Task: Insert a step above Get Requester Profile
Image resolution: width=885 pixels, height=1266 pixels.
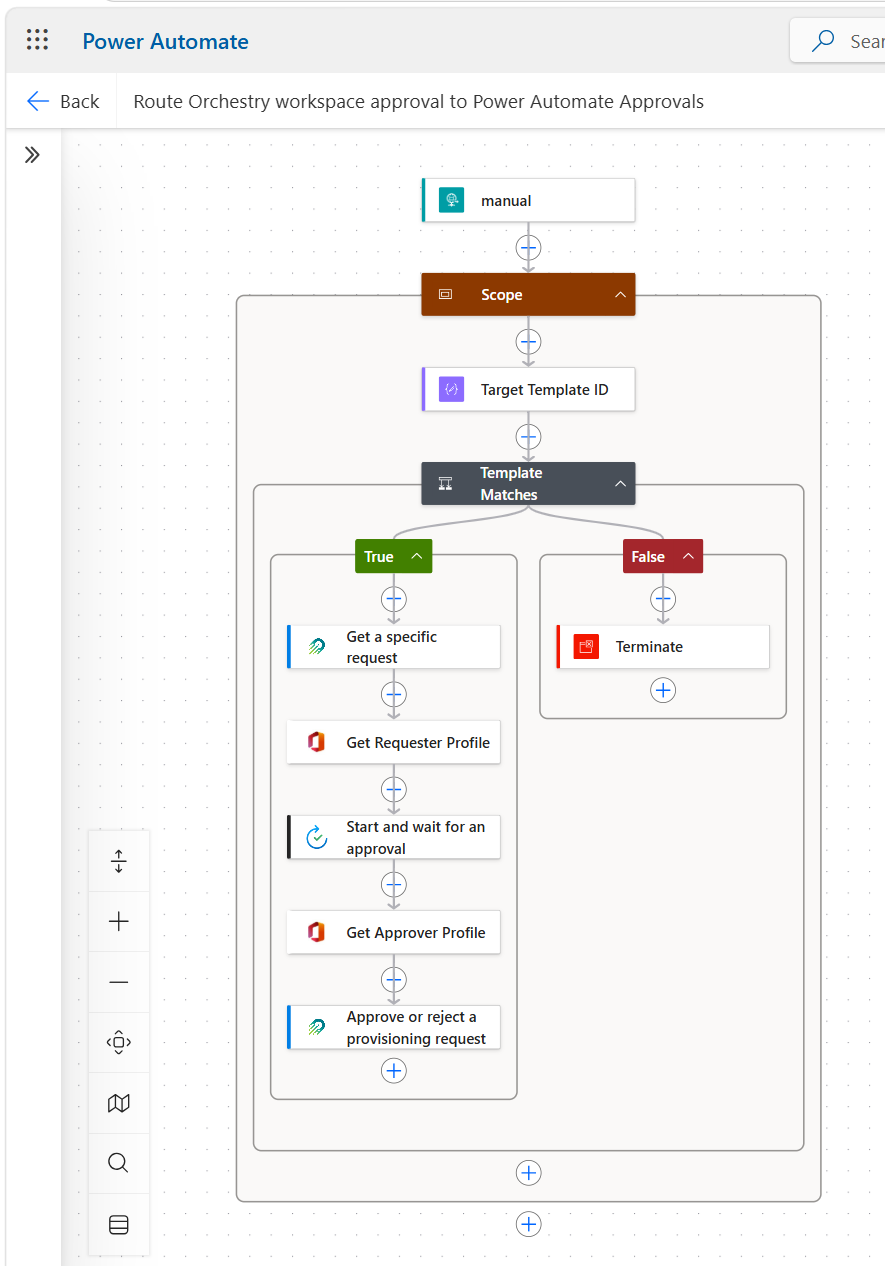Action: (393, 694)
